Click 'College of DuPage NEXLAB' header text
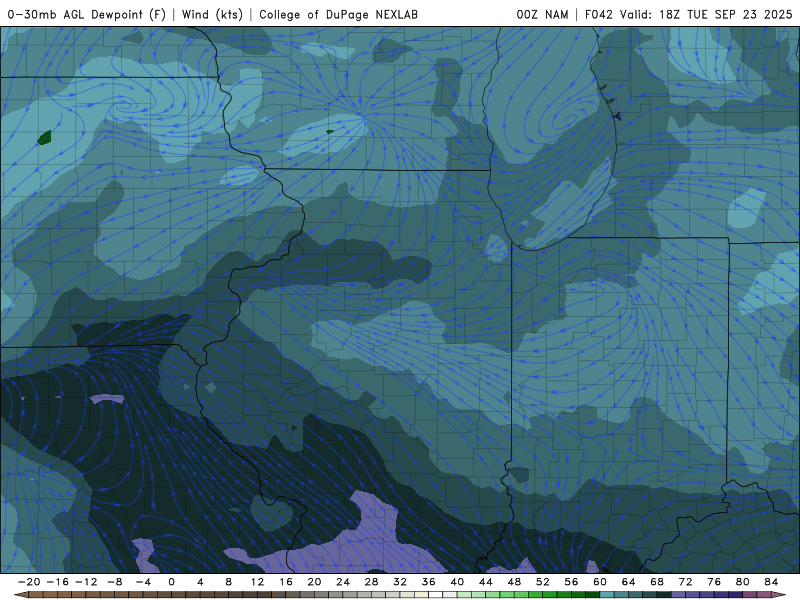 pos(338,14)
